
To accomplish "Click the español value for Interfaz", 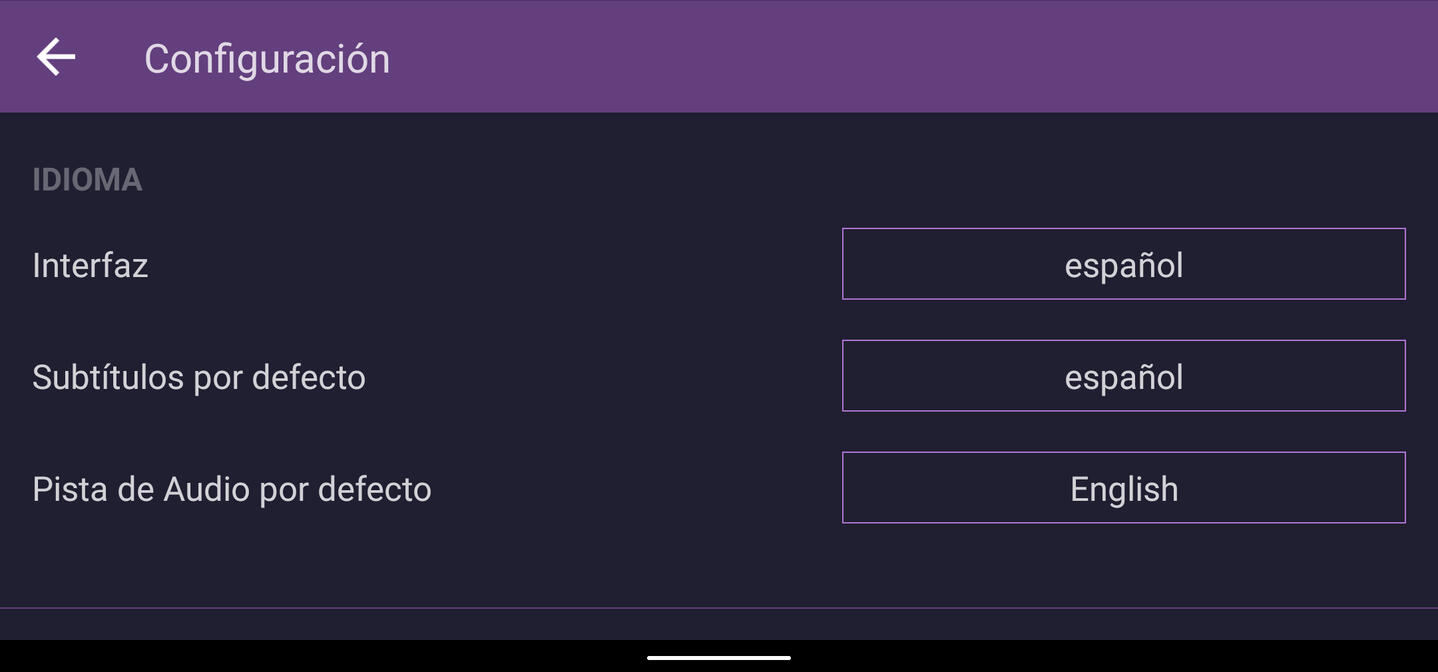I will tap(1124, 265).
